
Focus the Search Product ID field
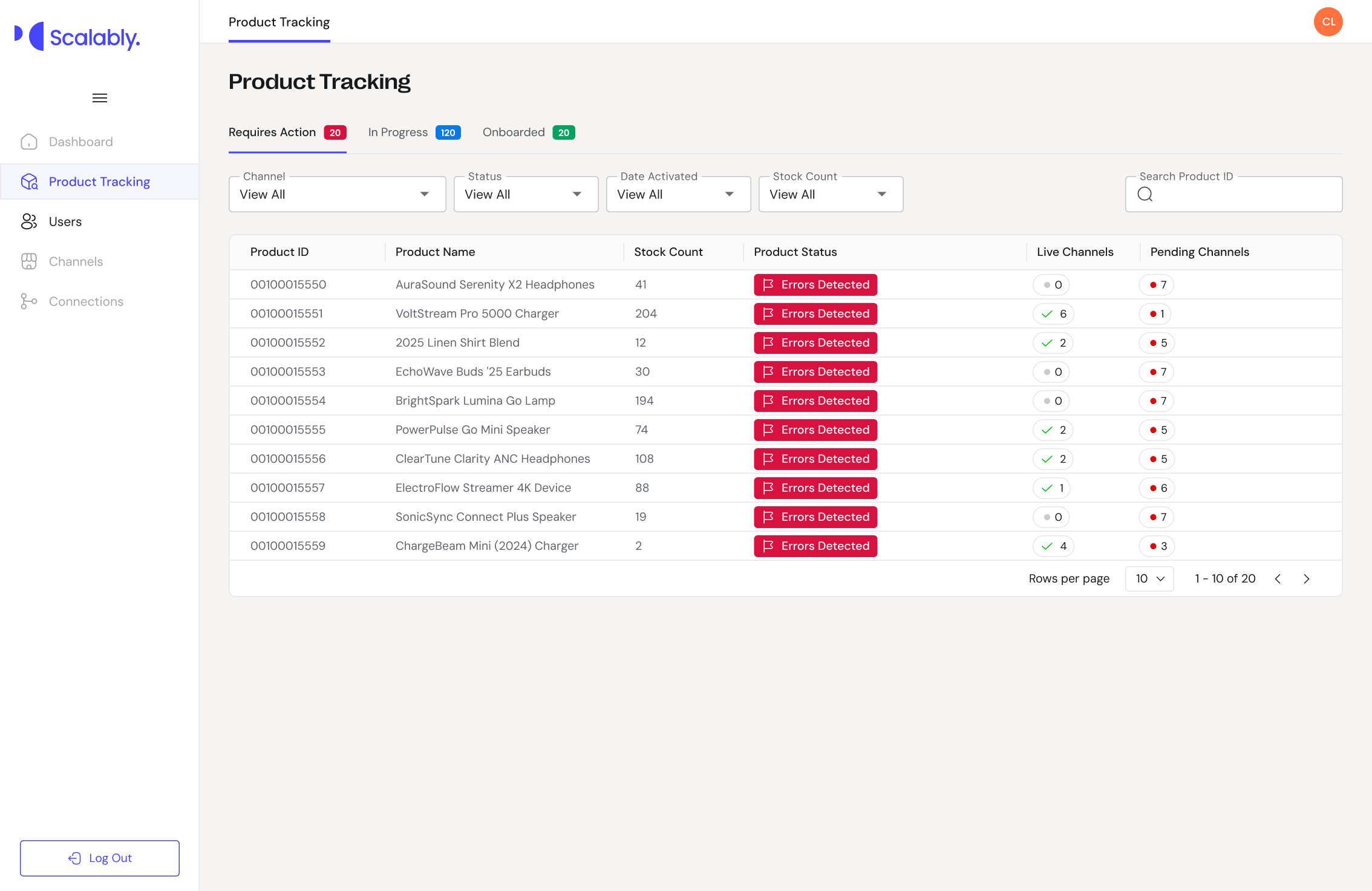(1243, 194)
